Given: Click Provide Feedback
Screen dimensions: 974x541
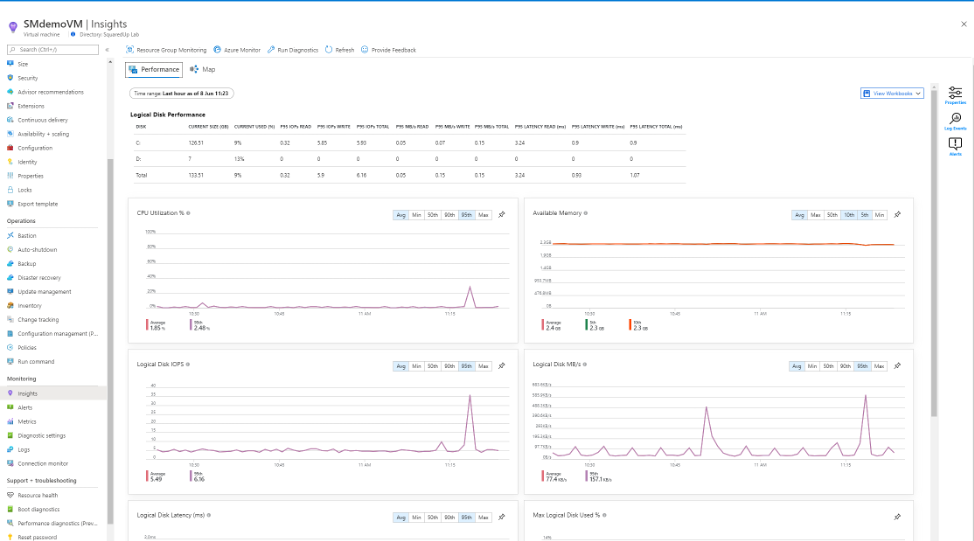Looking at the screenshot, I should click(388, 50).
